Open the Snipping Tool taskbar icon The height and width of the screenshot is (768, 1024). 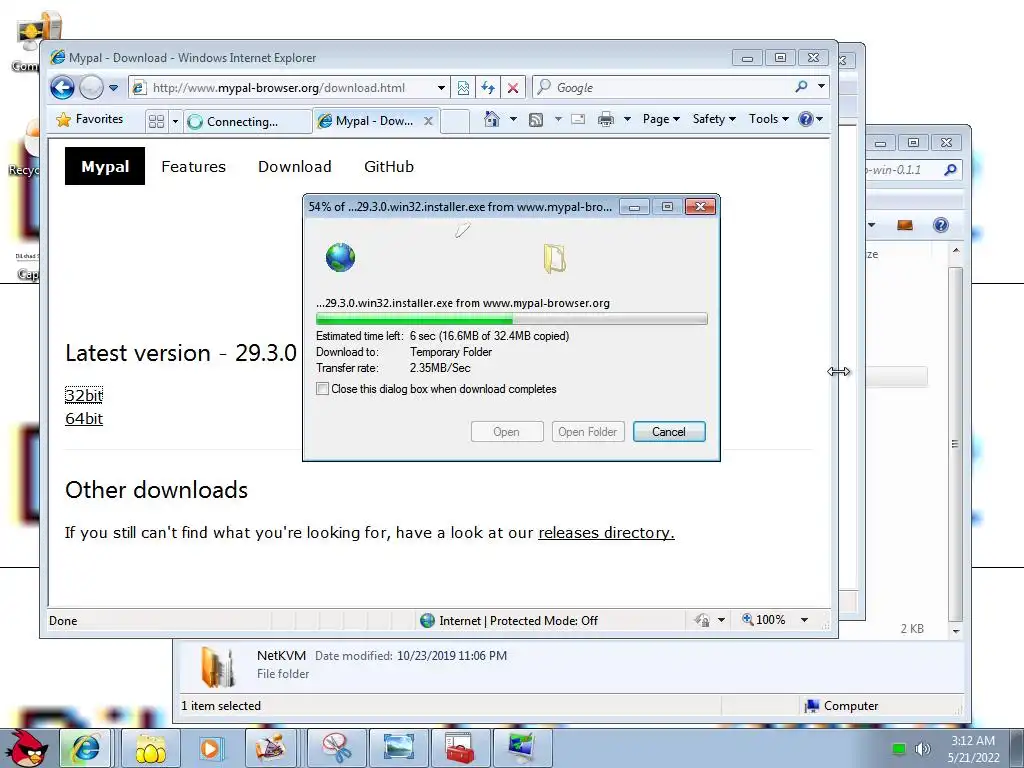point(337,748)
